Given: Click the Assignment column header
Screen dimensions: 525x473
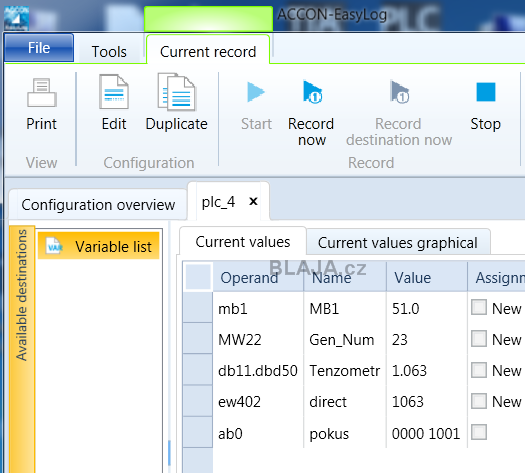Looking at the screenshot, I should (497, 278).
